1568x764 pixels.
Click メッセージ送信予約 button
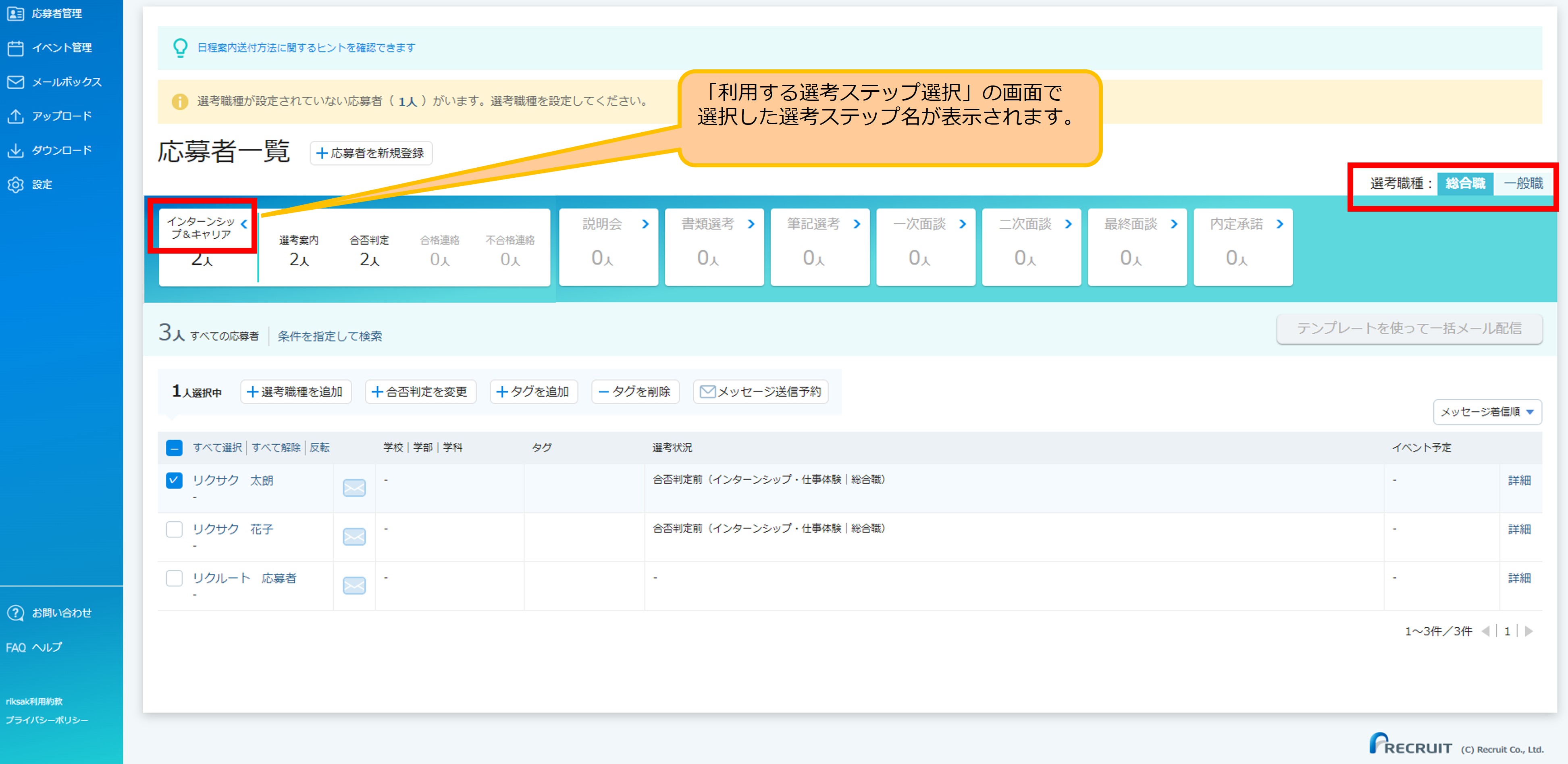pyautogui.click(x=760, y=391)
